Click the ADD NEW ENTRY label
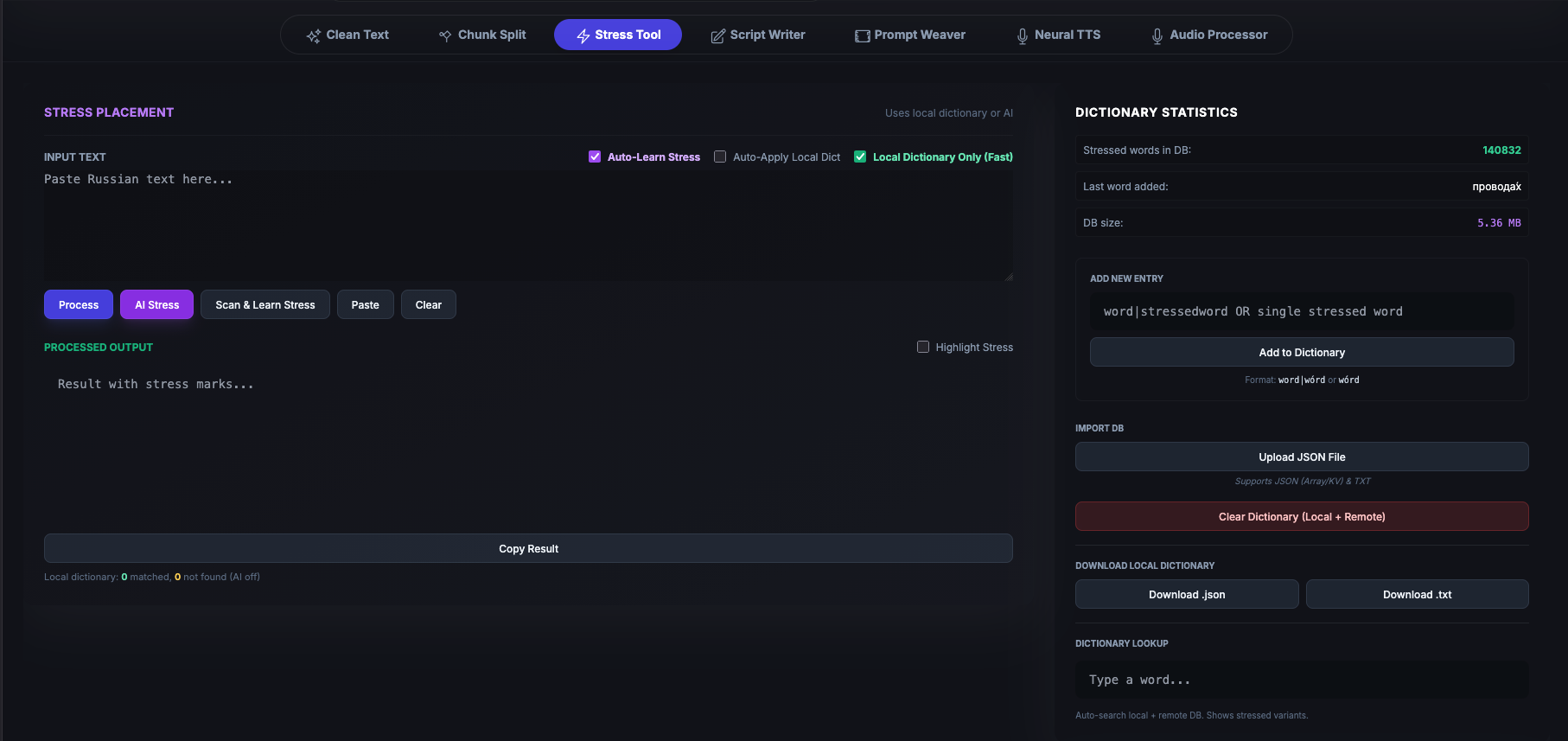Image resolution: width=1568 pixels, height=741 pixels. click(1126, 278)
